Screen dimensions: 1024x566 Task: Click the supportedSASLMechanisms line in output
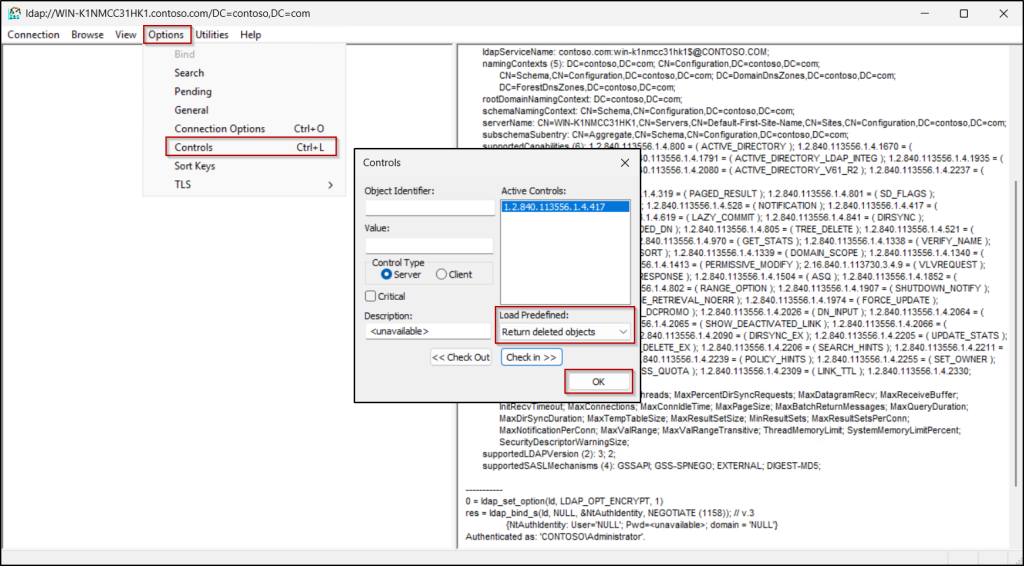pyautogui.click(x=651, y=466)
